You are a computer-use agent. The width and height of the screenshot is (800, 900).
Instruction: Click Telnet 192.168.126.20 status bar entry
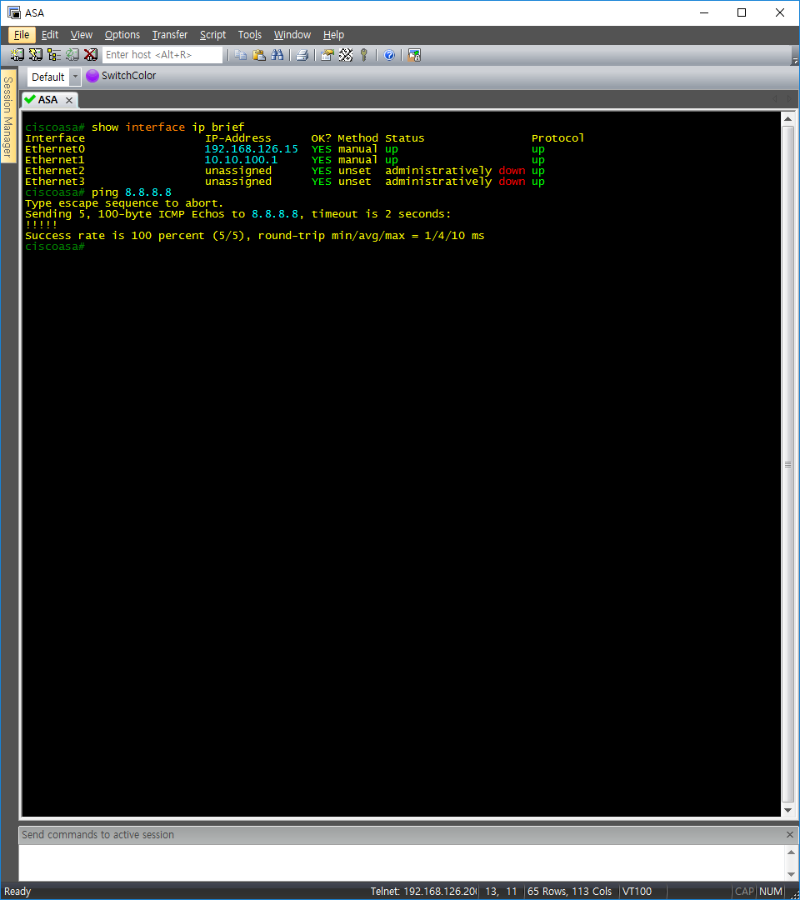[424, 891]
